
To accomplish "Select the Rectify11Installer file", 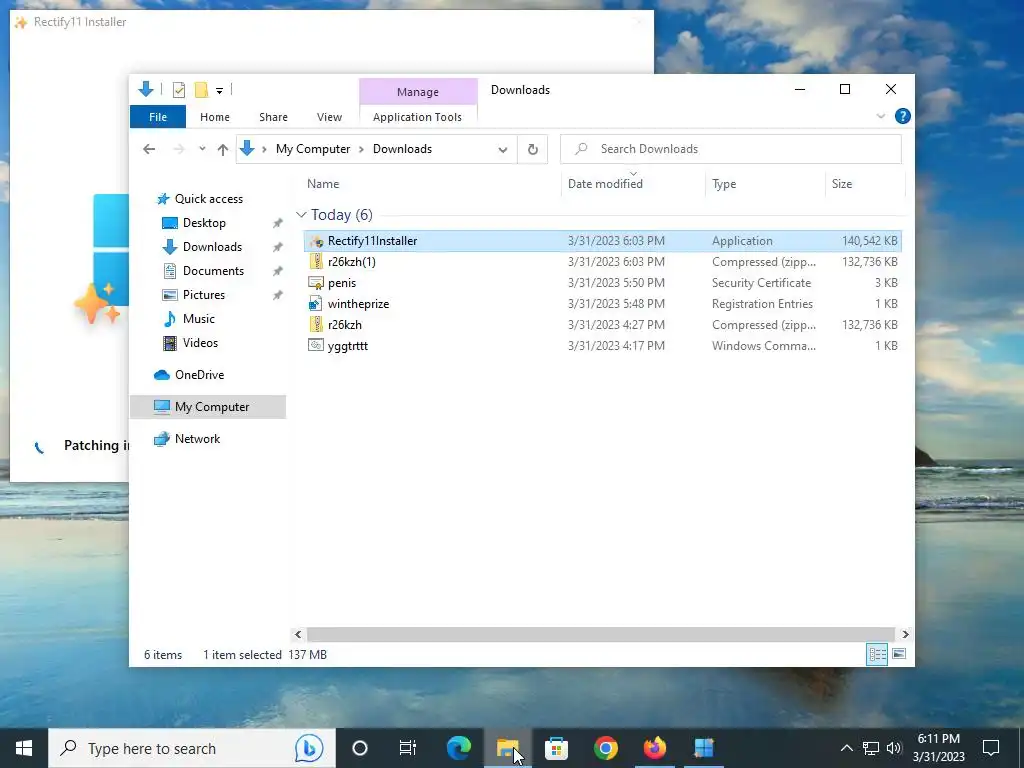I will (x=602, y=241).
